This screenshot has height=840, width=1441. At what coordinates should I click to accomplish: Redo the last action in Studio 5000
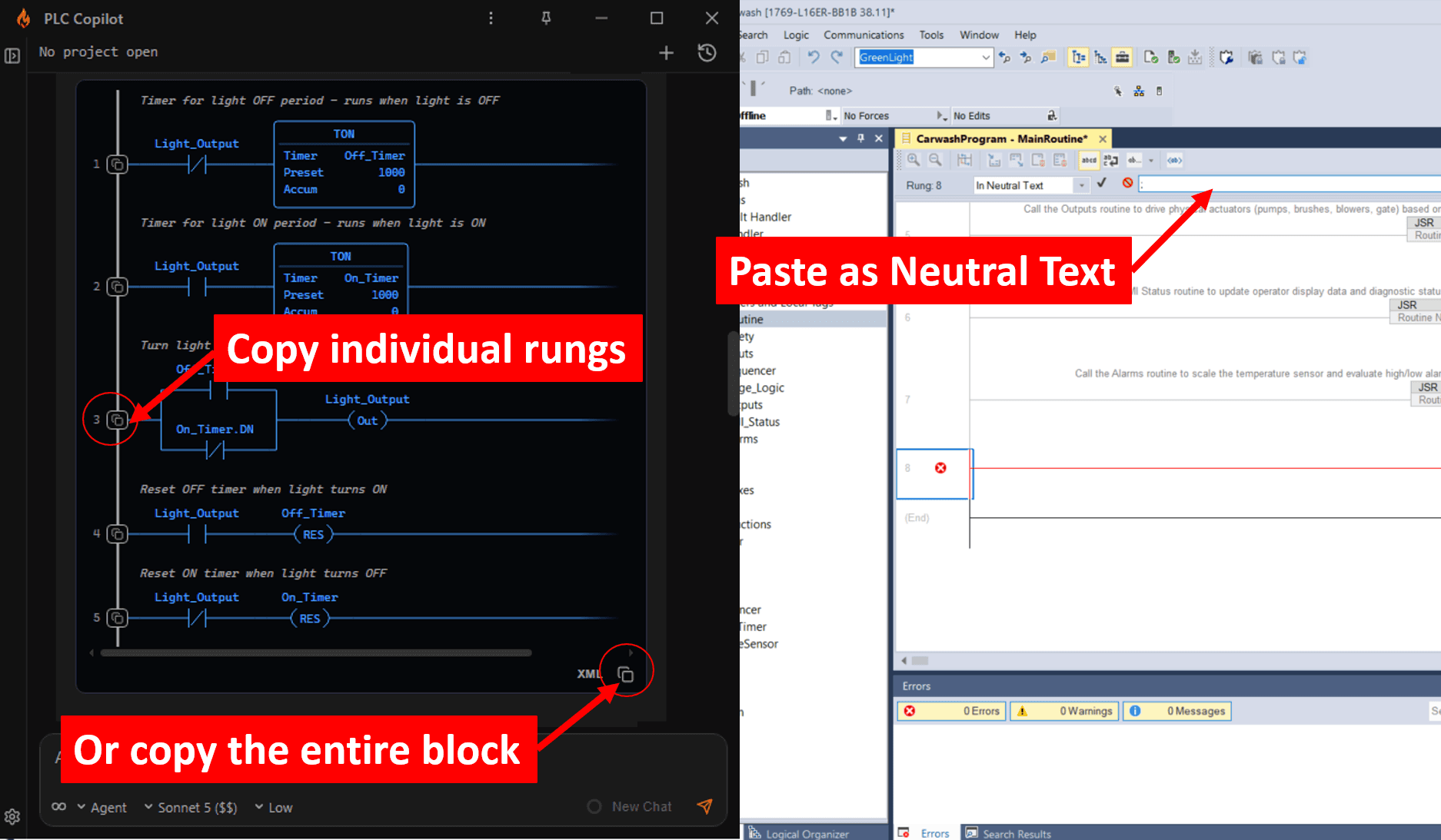(x=837, y=57)
